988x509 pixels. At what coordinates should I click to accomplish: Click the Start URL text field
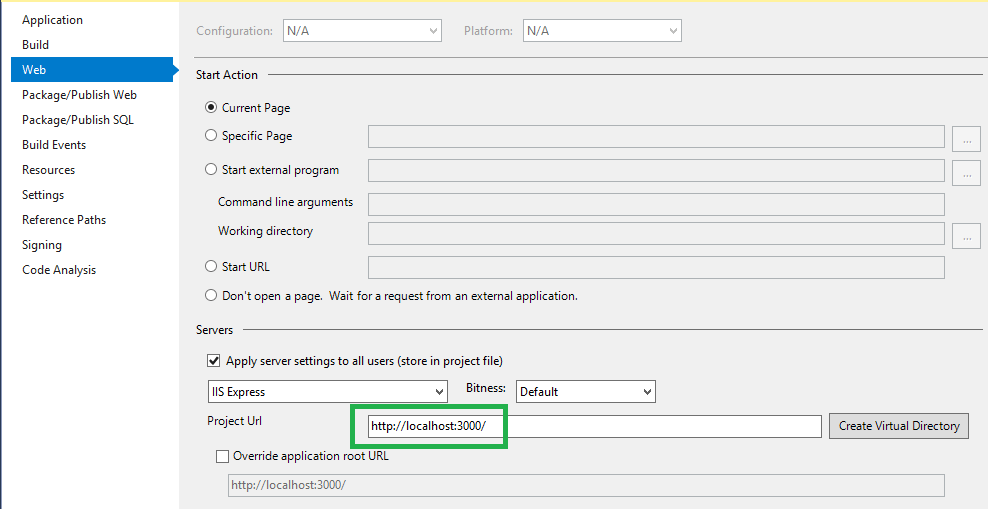click(x=656, y=267)
